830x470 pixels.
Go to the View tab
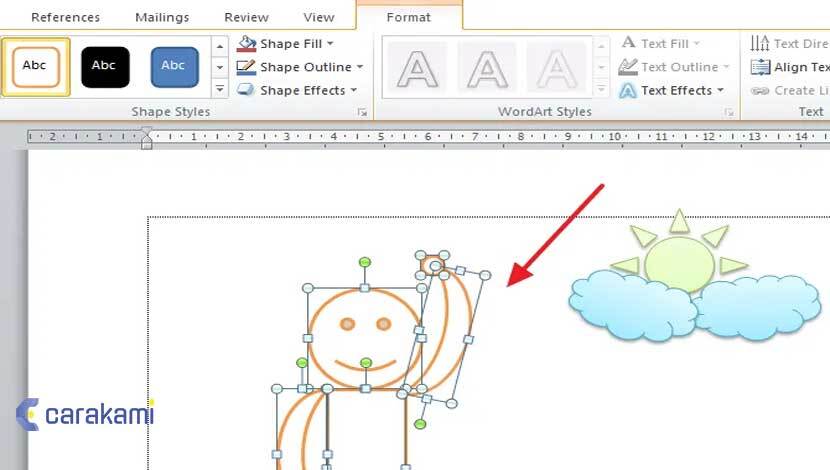(319, 17)
